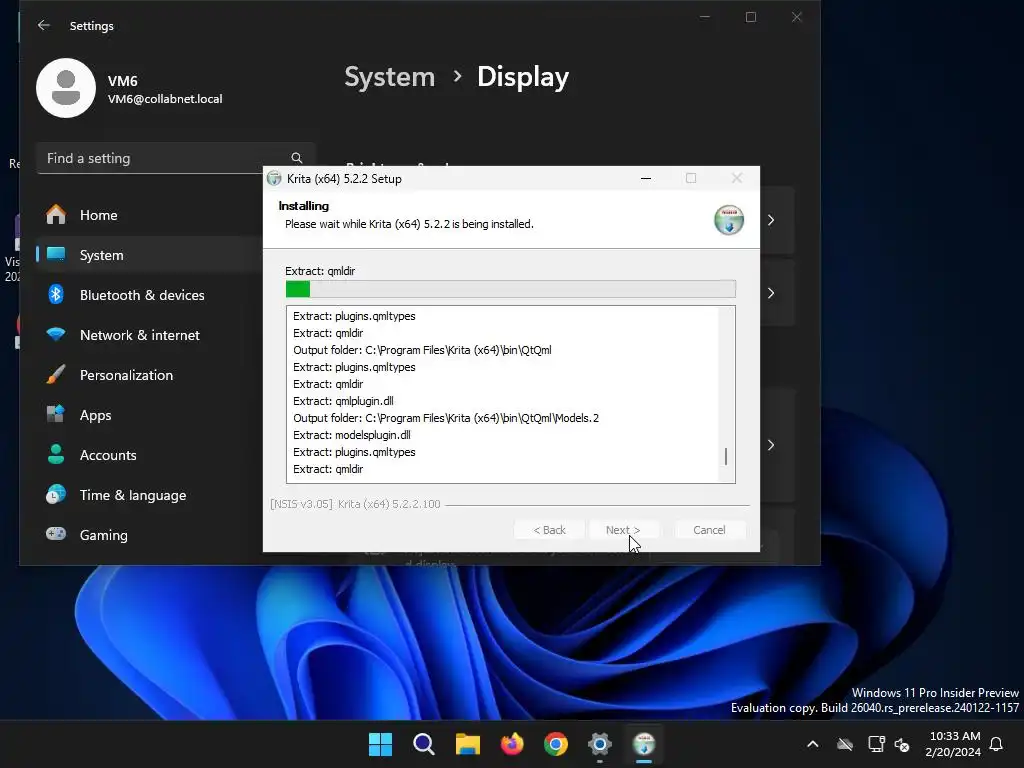Click the System breadcrumb link
Image resolution: width=1024 pixels, height=768 pixels.
point(389,77)
